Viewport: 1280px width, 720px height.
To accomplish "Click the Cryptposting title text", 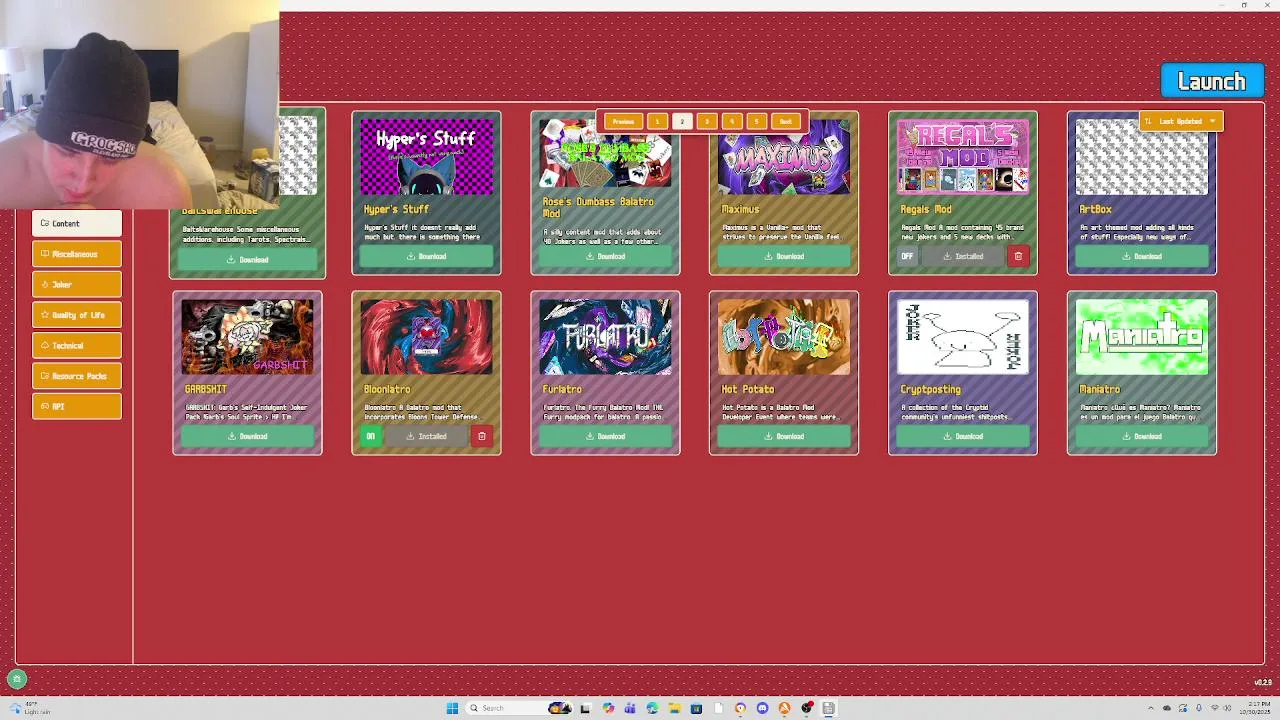I will pyautogui.click(x=930, y=389).
